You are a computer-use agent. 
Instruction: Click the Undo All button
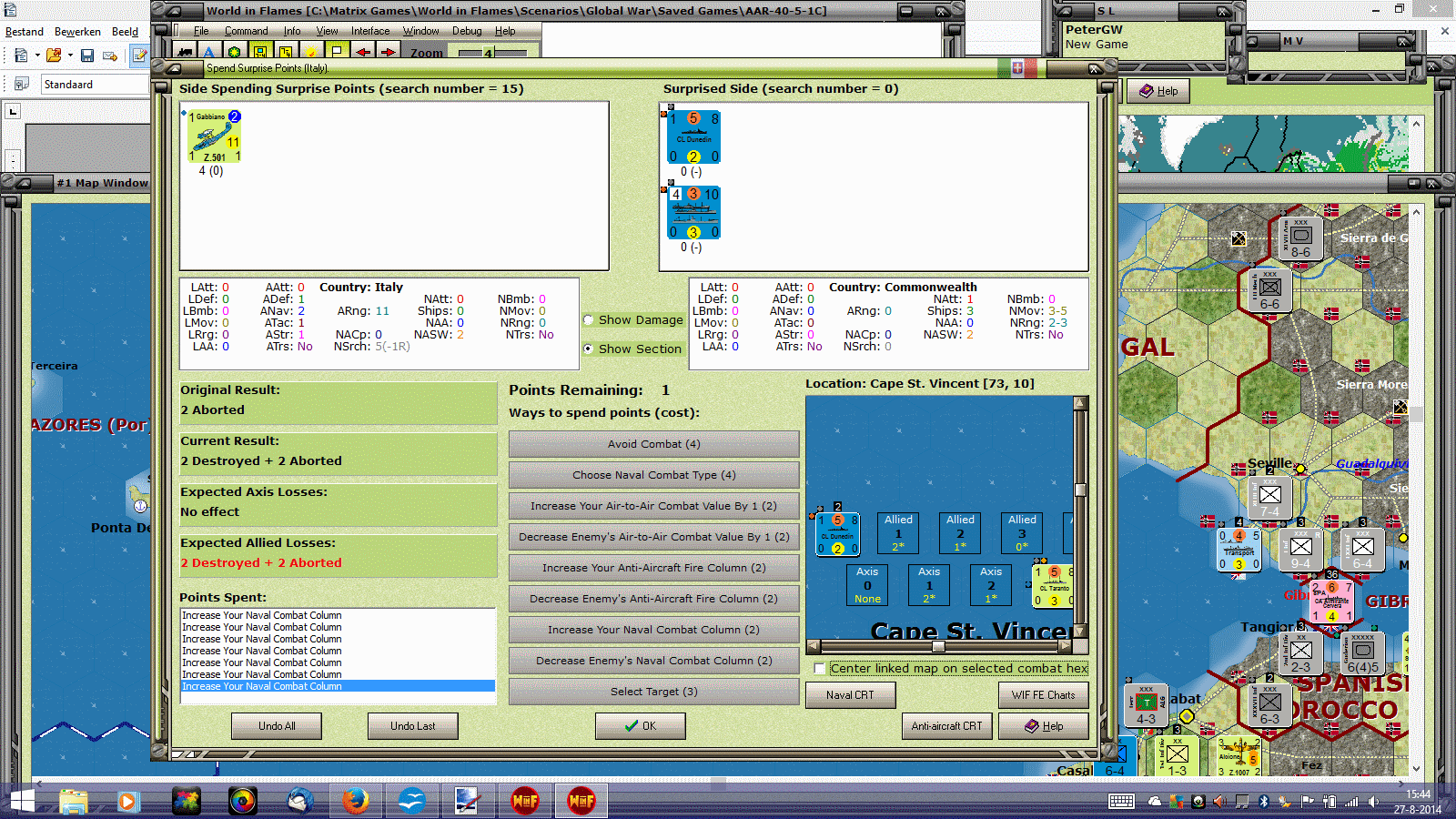(277, 726)
